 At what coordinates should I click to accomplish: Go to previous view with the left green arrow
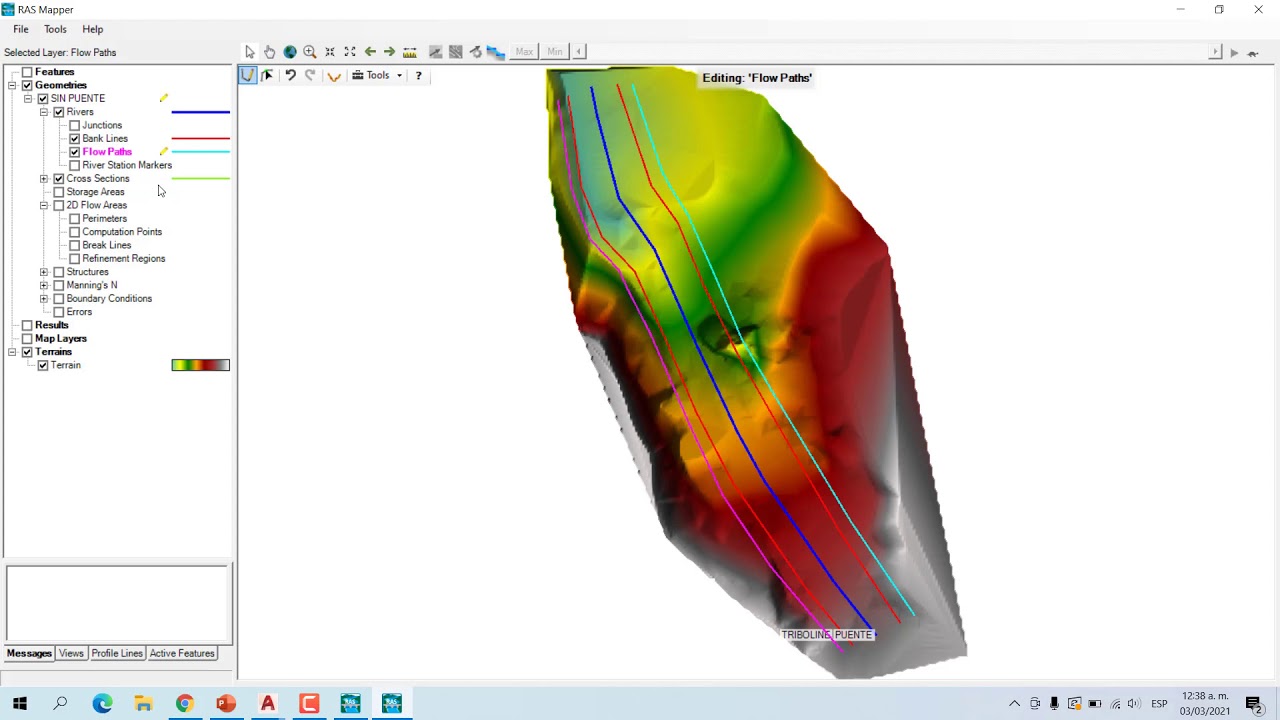370,52
